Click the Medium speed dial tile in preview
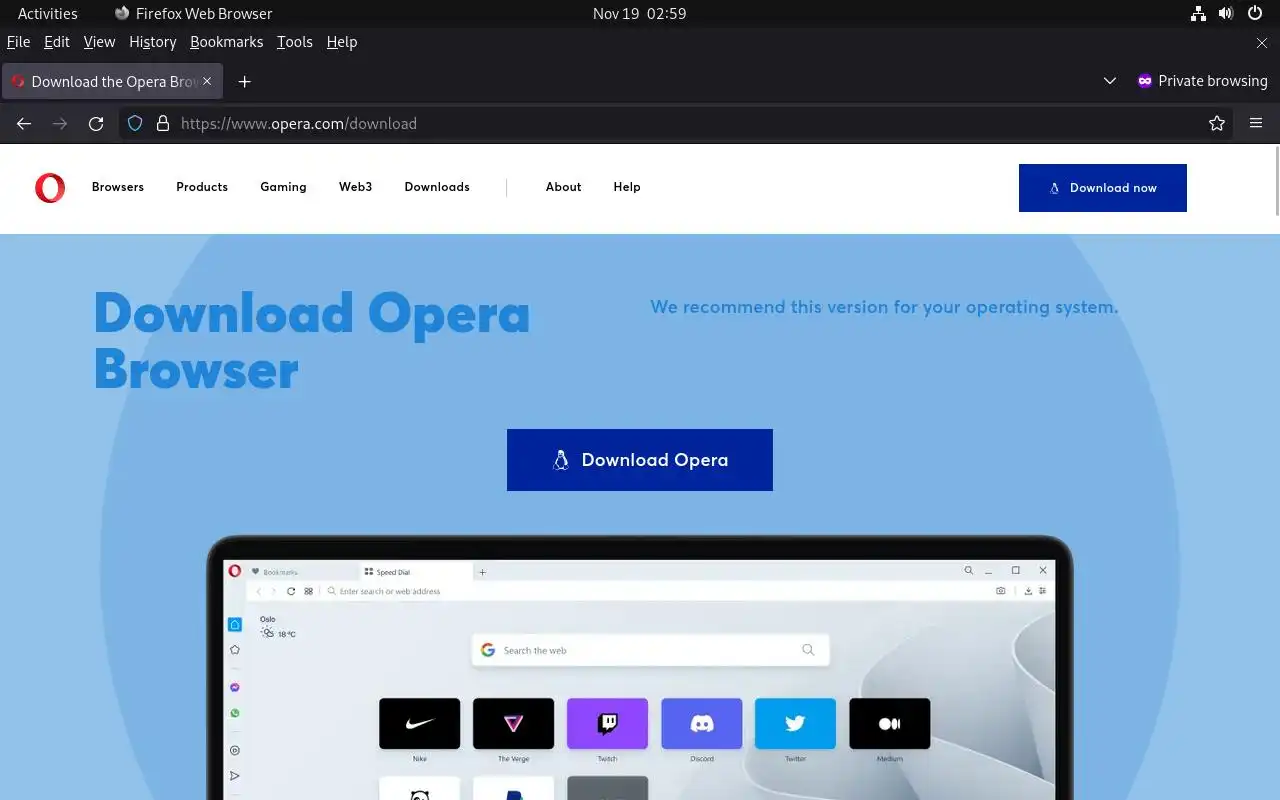The width and height of the screenshot is (1280, 800). click(890, 723)
